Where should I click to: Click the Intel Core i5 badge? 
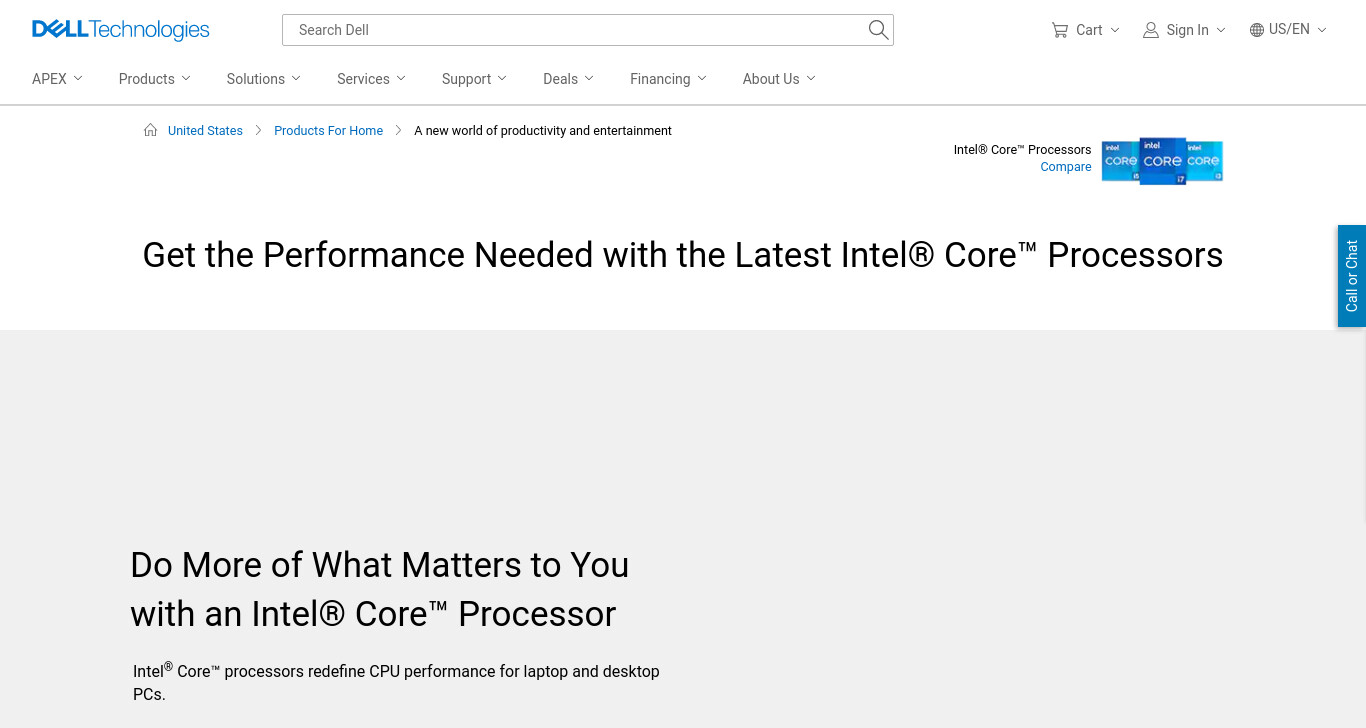coord(1121,161)
